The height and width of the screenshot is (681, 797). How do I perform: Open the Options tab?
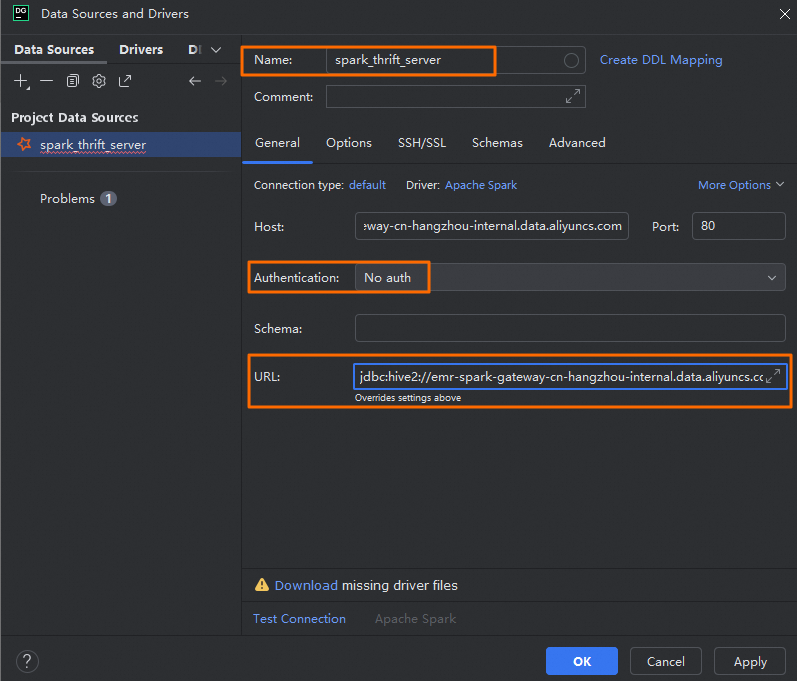click(x=349, y=143)
